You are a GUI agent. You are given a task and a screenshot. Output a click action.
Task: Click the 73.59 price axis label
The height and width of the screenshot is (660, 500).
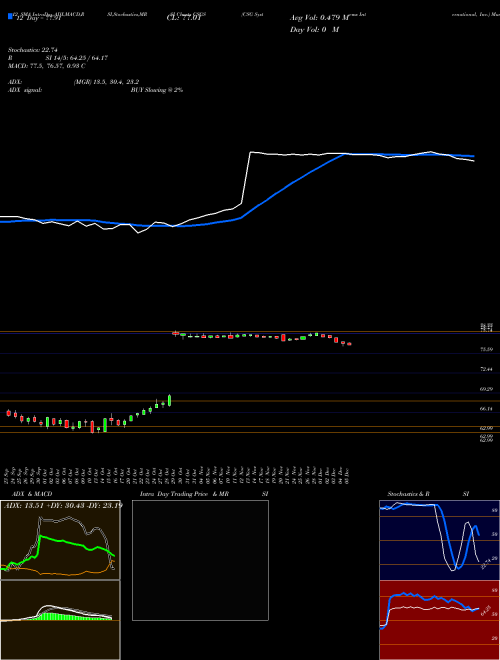pyautogui.click(x=486, y=349)
